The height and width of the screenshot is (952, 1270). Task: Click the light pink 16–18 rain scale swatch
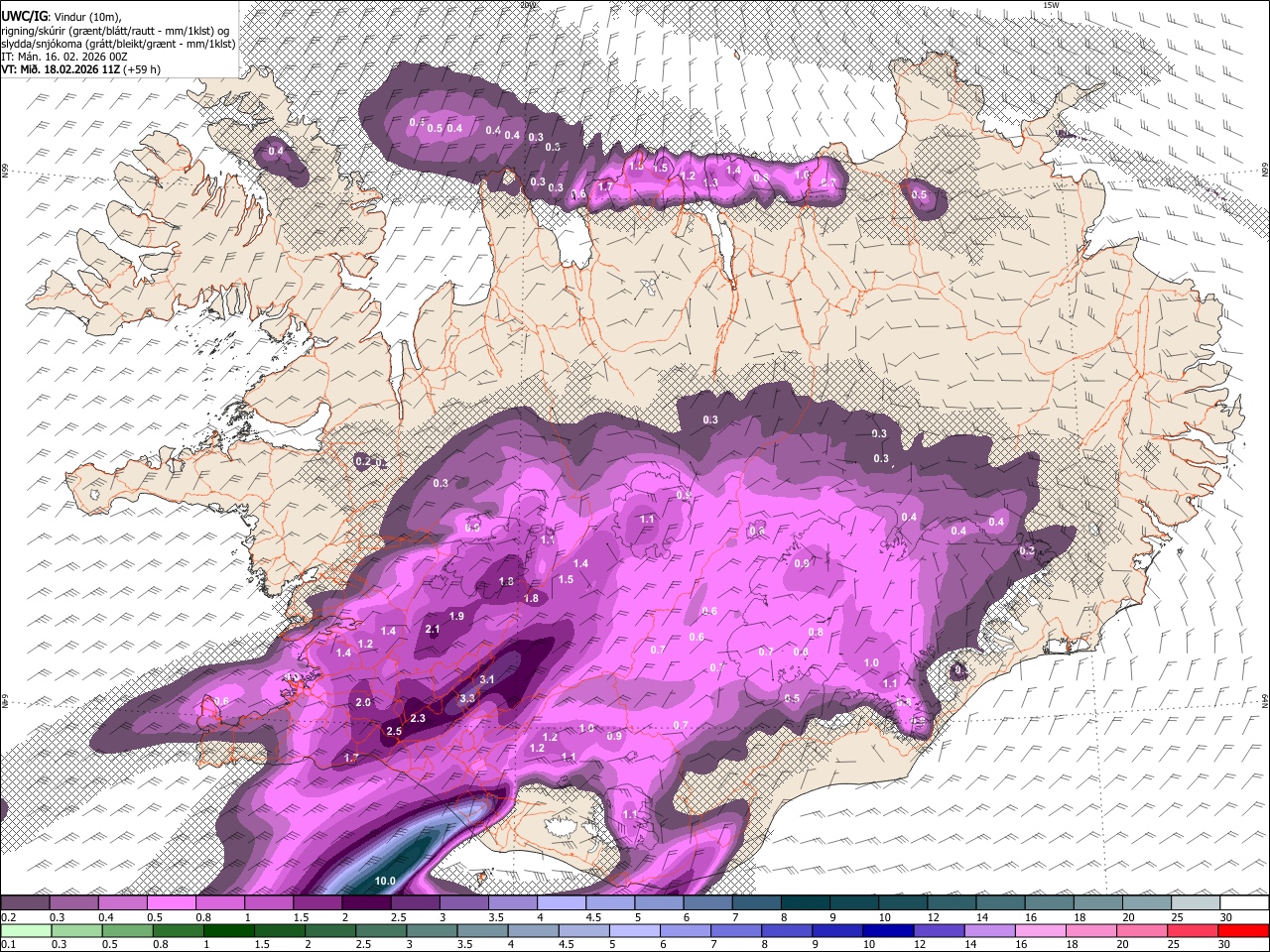point(1041,930)
